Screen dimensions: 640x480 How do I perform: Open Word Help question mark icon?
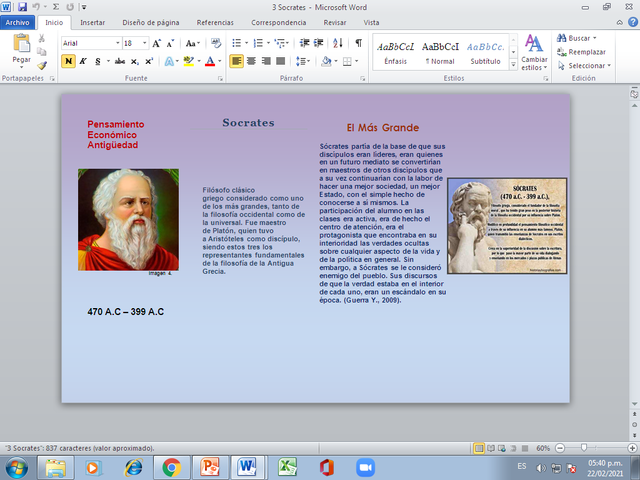point(633,22)
